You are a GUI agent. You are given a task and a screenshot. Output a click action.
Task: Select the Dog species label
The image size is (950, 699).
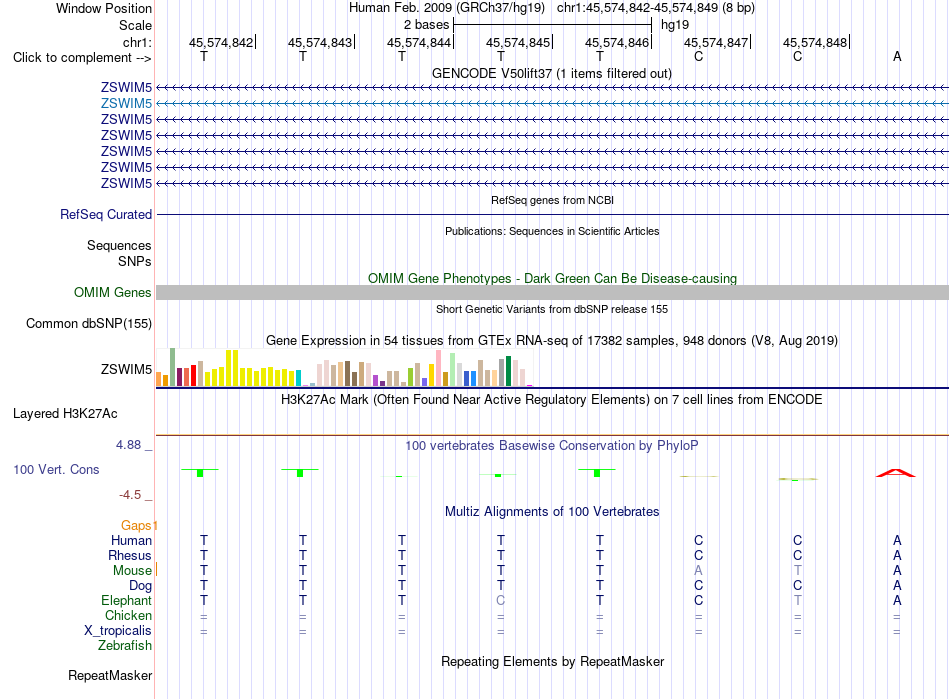coord(141,586)
